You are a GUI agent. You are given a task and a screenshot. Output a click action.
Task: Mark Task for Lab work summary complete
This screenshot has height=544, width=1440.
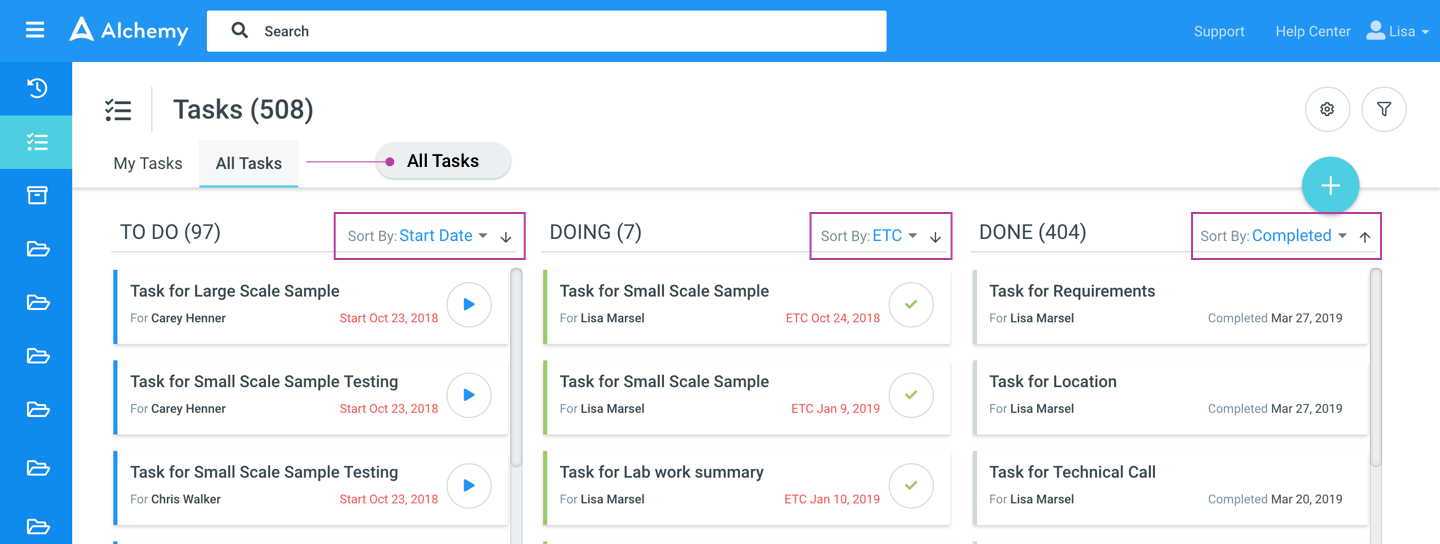pos(911,486)
